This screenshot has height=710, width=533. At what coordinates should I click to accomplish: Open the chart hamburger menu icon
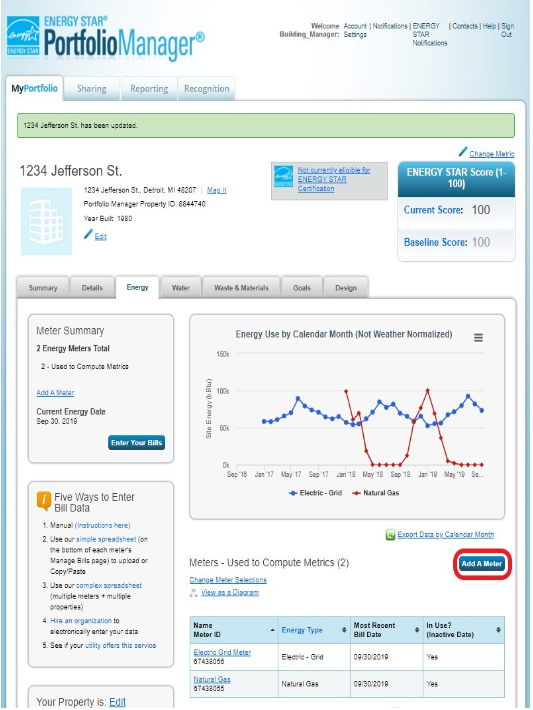coord(478,337)
